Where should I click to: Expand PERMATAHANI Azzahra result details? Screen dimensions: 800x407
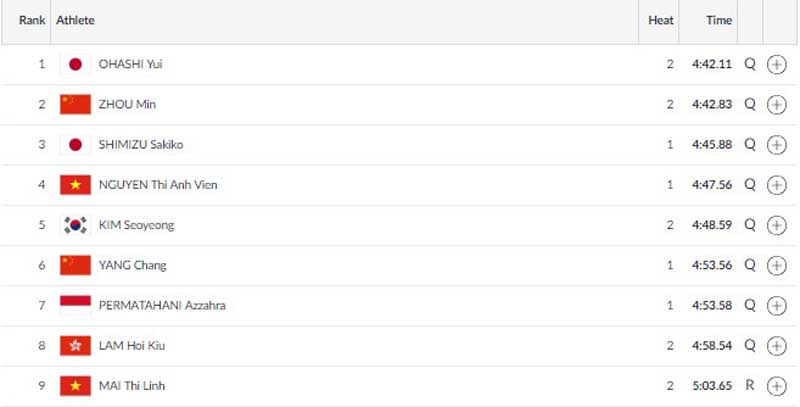tap(776, 305)
